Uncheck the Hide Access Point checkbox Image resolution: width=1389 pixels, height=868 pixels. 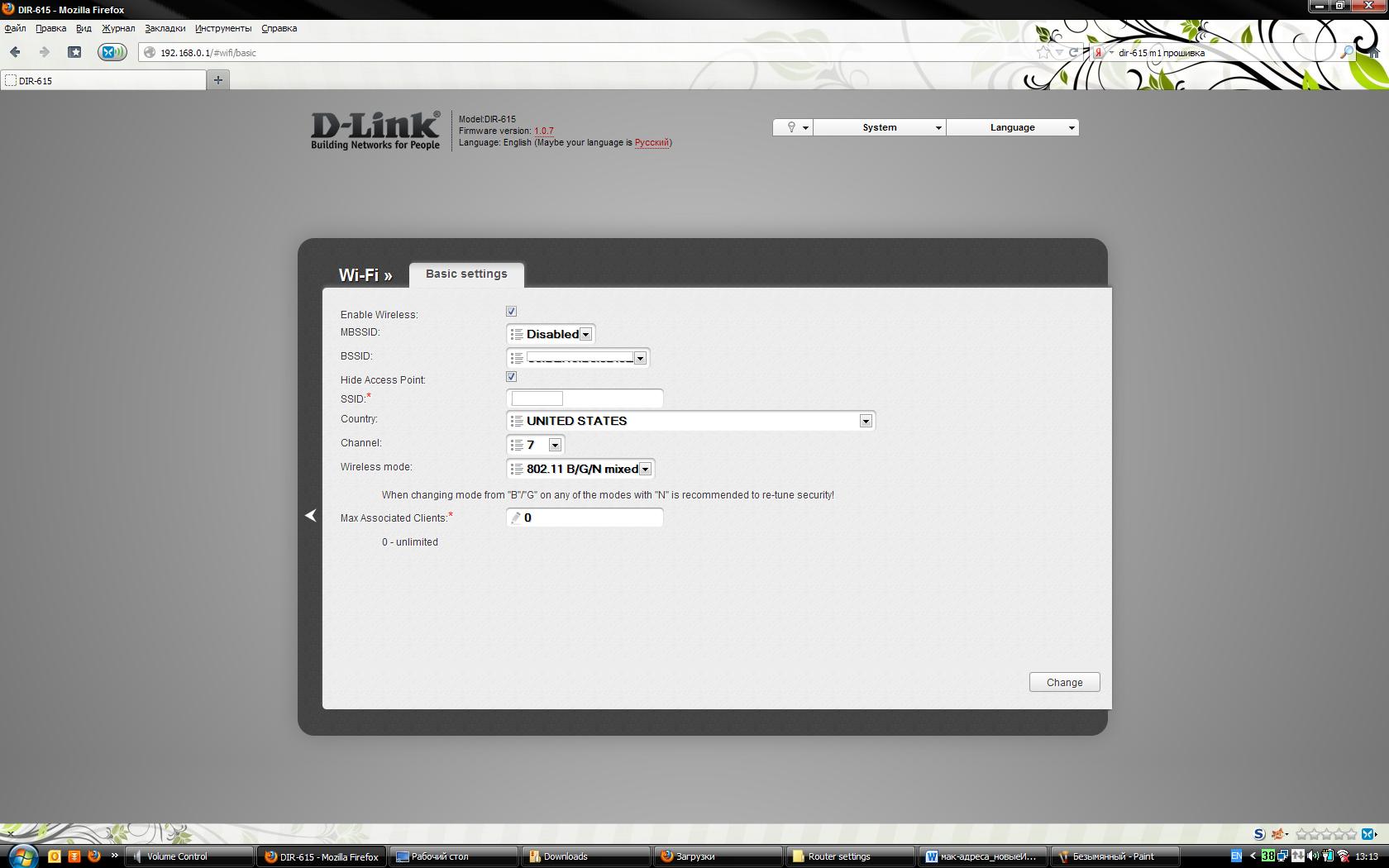coord(511,377)
